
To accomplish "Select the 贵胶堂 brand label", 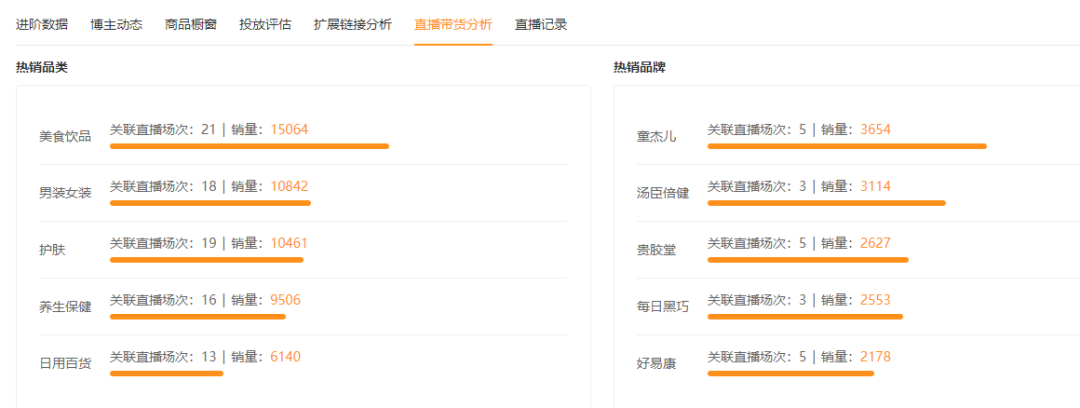I will point(656,250).
